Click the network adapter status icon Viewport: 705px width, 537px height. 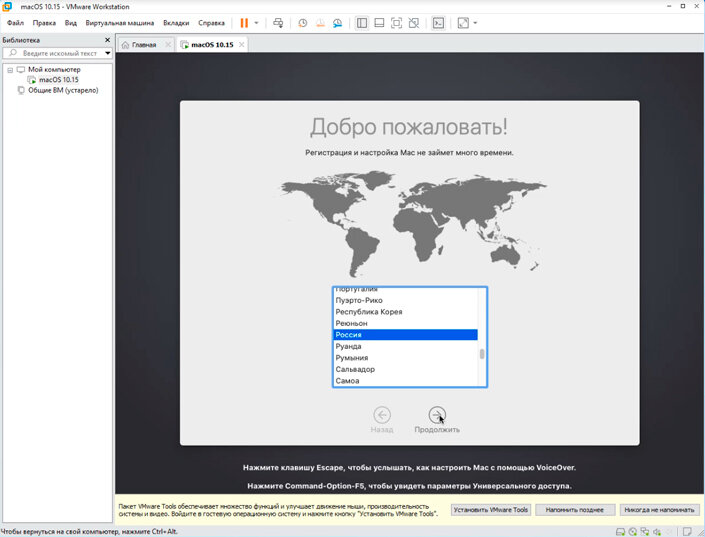(645, 532)
